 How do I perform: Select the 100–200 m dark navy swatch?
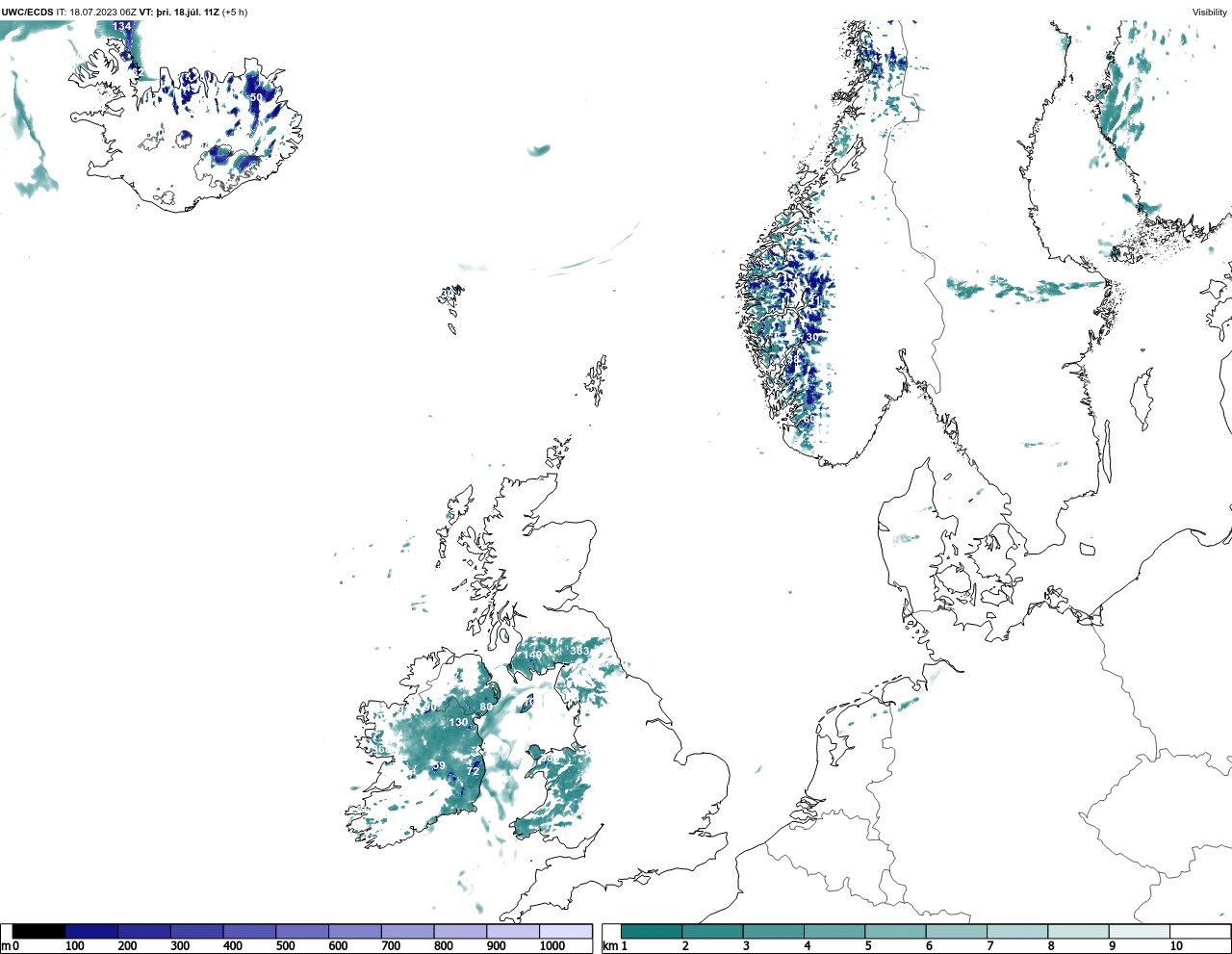[91, 931]
